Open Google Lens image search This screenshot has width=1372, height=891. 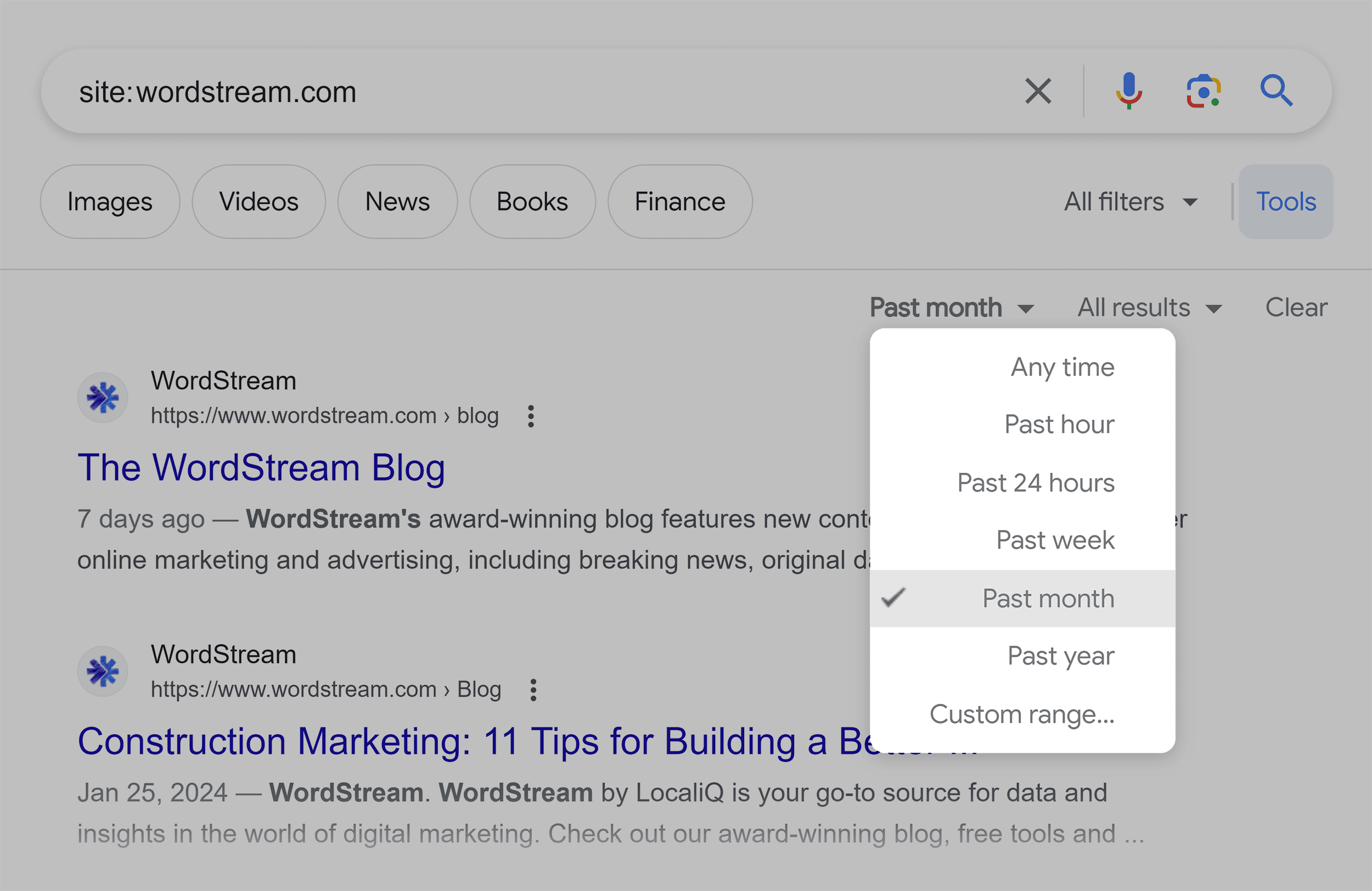pyautogui.click(x=1202, y=91)
